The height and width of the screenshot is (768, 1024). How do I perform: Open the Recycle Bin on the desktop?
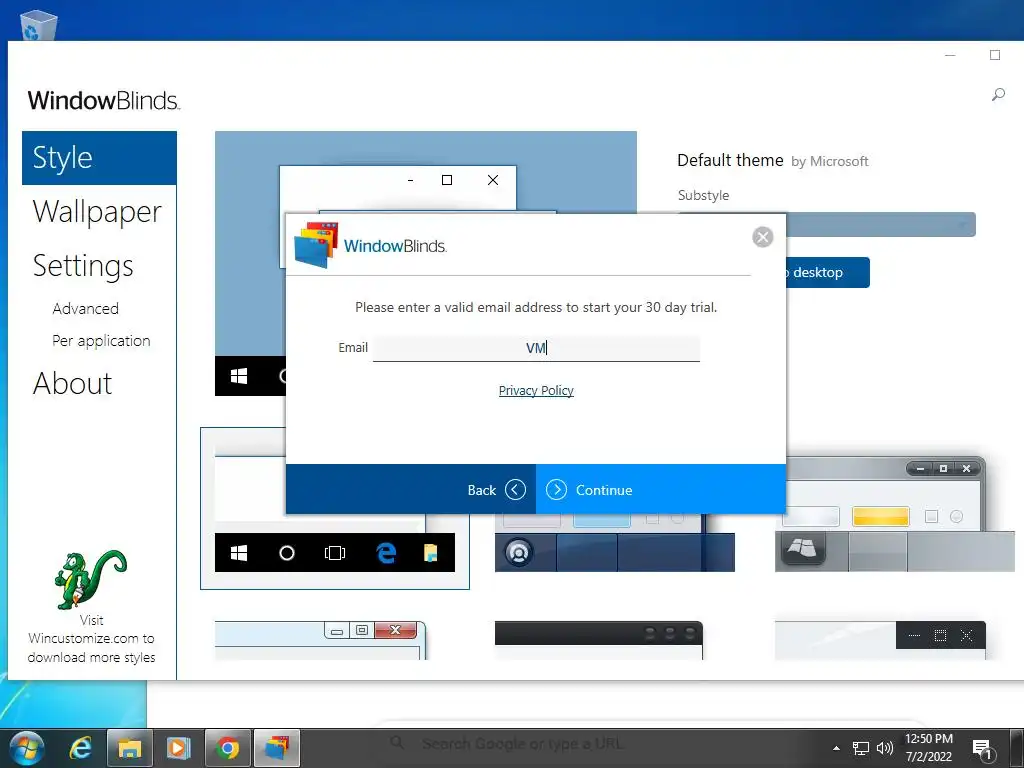pos(39,24)
